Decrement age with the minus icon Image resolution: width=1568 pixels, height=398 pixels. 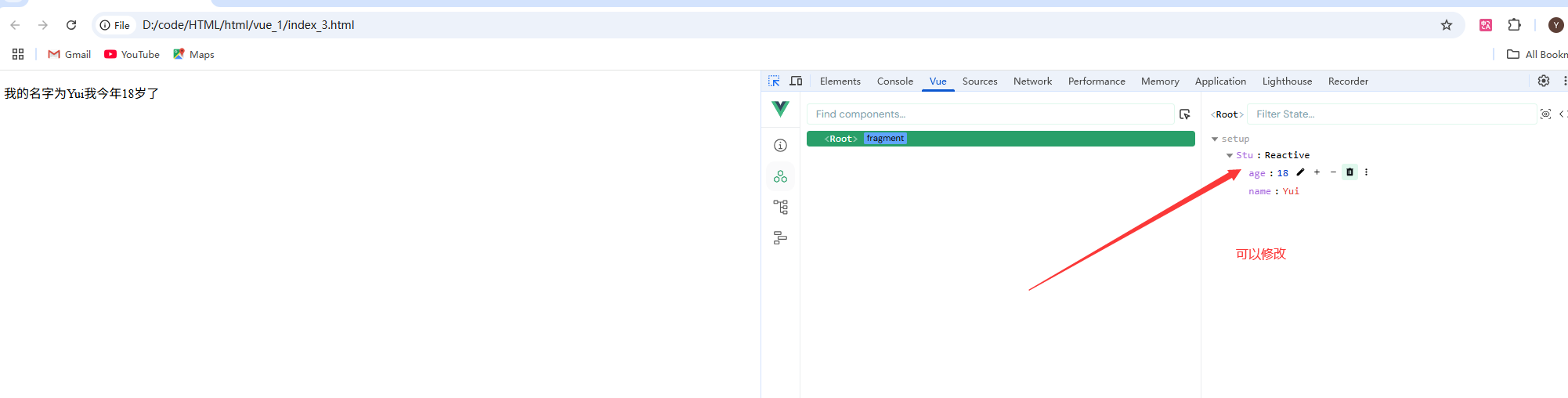coord(1333,172)
